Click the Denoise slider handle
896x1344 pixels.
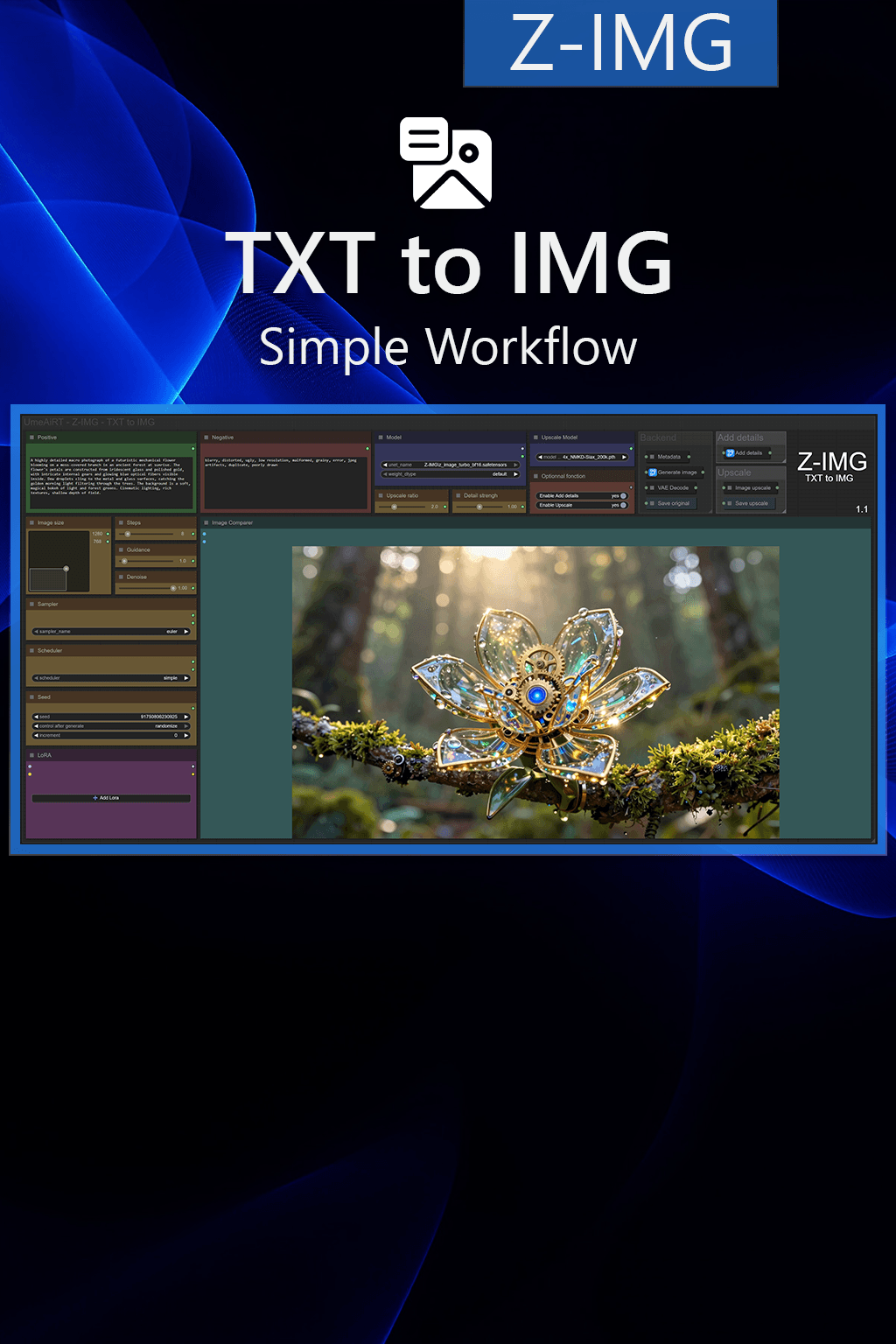[x=173, y=588]
